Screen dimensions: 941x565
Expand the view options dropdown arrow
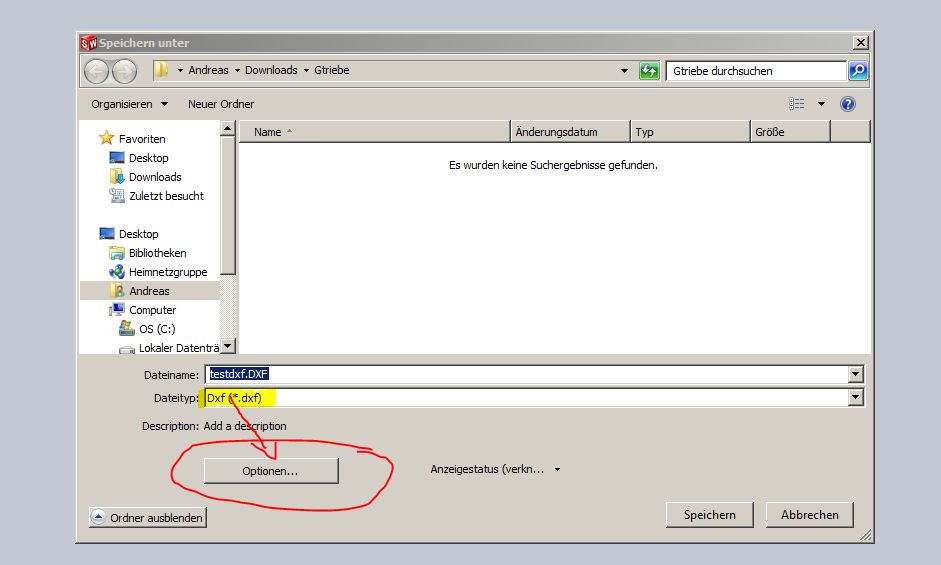pos(821,104)
